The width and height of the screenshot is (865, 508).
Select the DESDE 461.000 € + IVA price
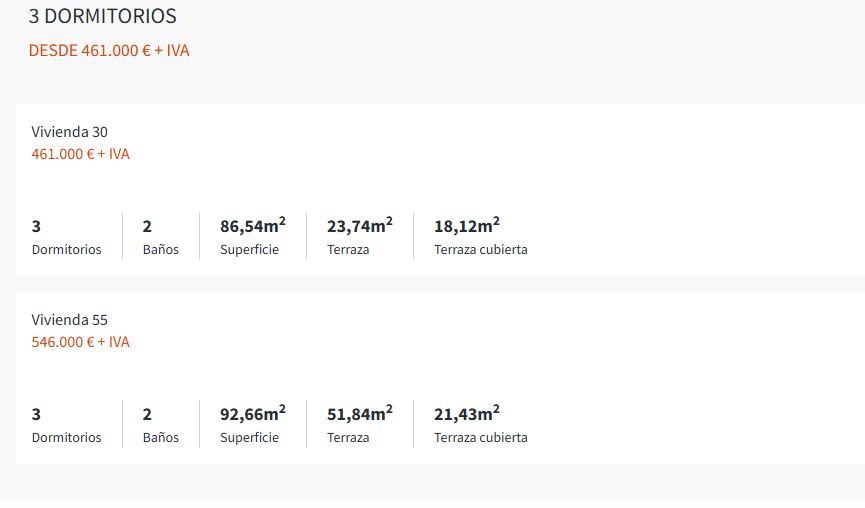(109, 50)
